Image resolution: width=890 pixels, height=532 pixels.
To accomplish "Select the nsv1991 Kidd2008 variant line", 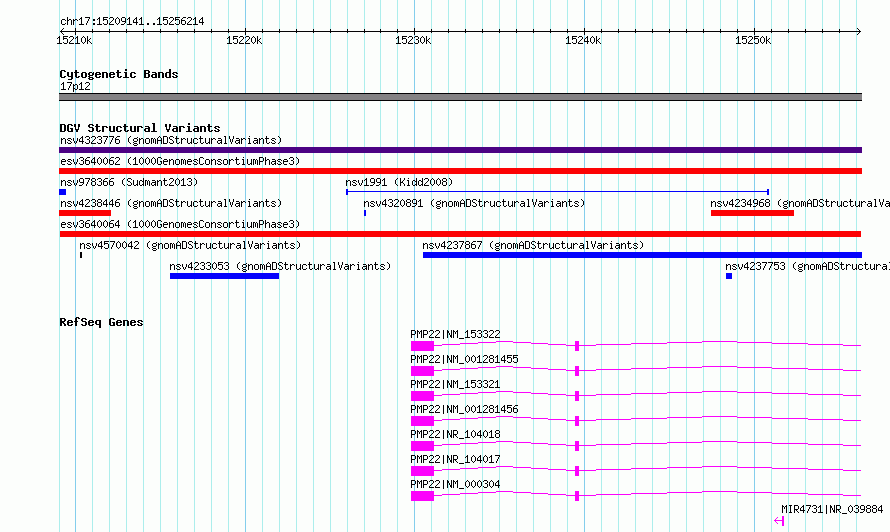I will [557, 192].
